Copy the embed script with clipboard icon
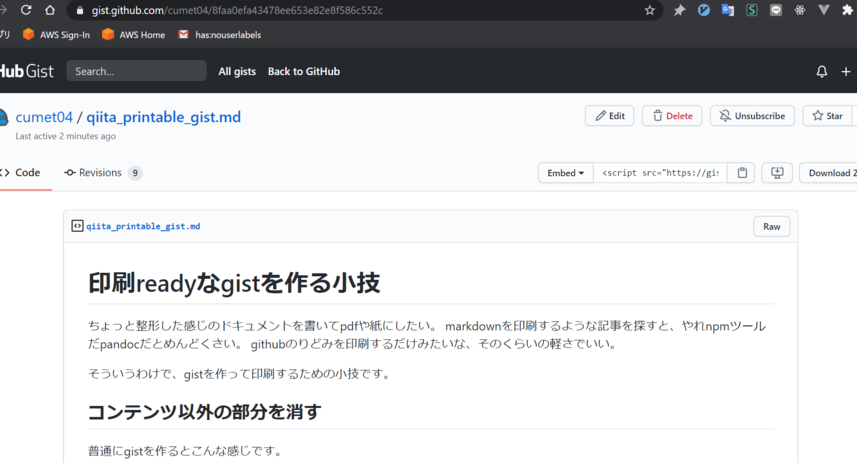The image size is (857, 463). click(x=742, y=173)
